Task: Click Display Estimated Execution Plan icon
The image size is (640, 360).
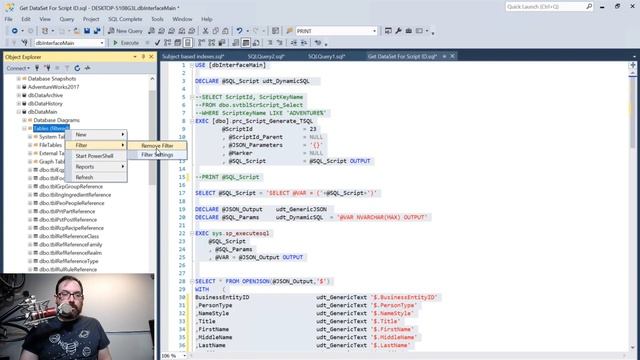Action: coord(167,43)
